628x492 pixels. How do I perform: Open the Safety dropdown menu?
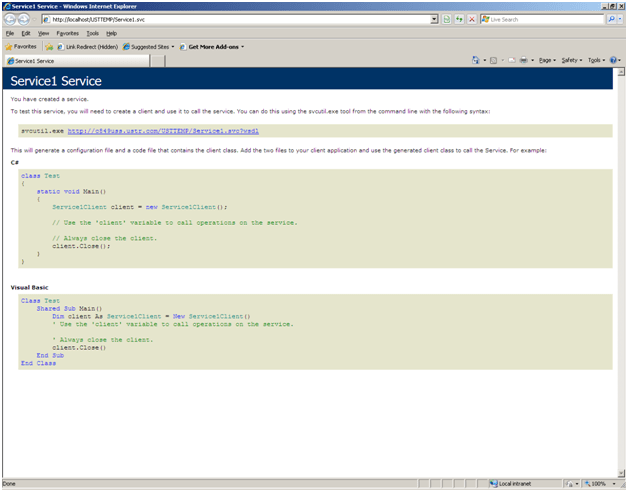tap(571, 61)
